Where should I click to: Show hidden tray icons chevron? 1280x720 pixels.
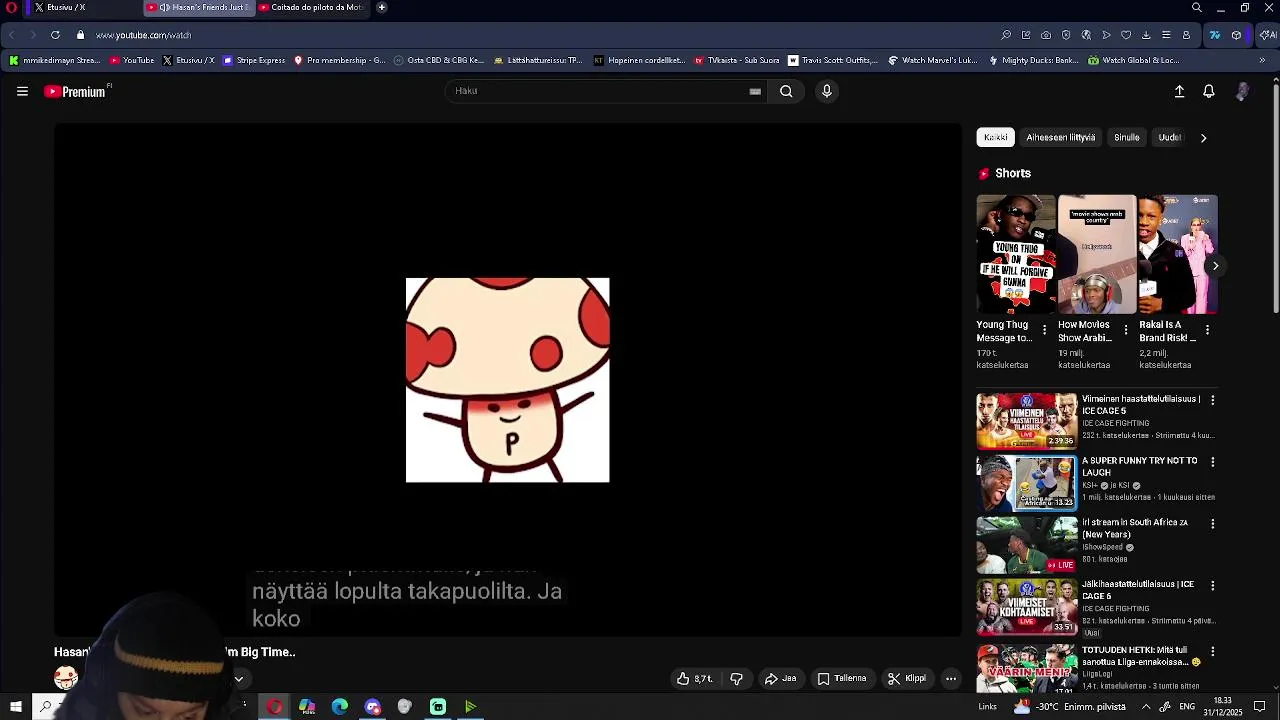coord(1146,707)
